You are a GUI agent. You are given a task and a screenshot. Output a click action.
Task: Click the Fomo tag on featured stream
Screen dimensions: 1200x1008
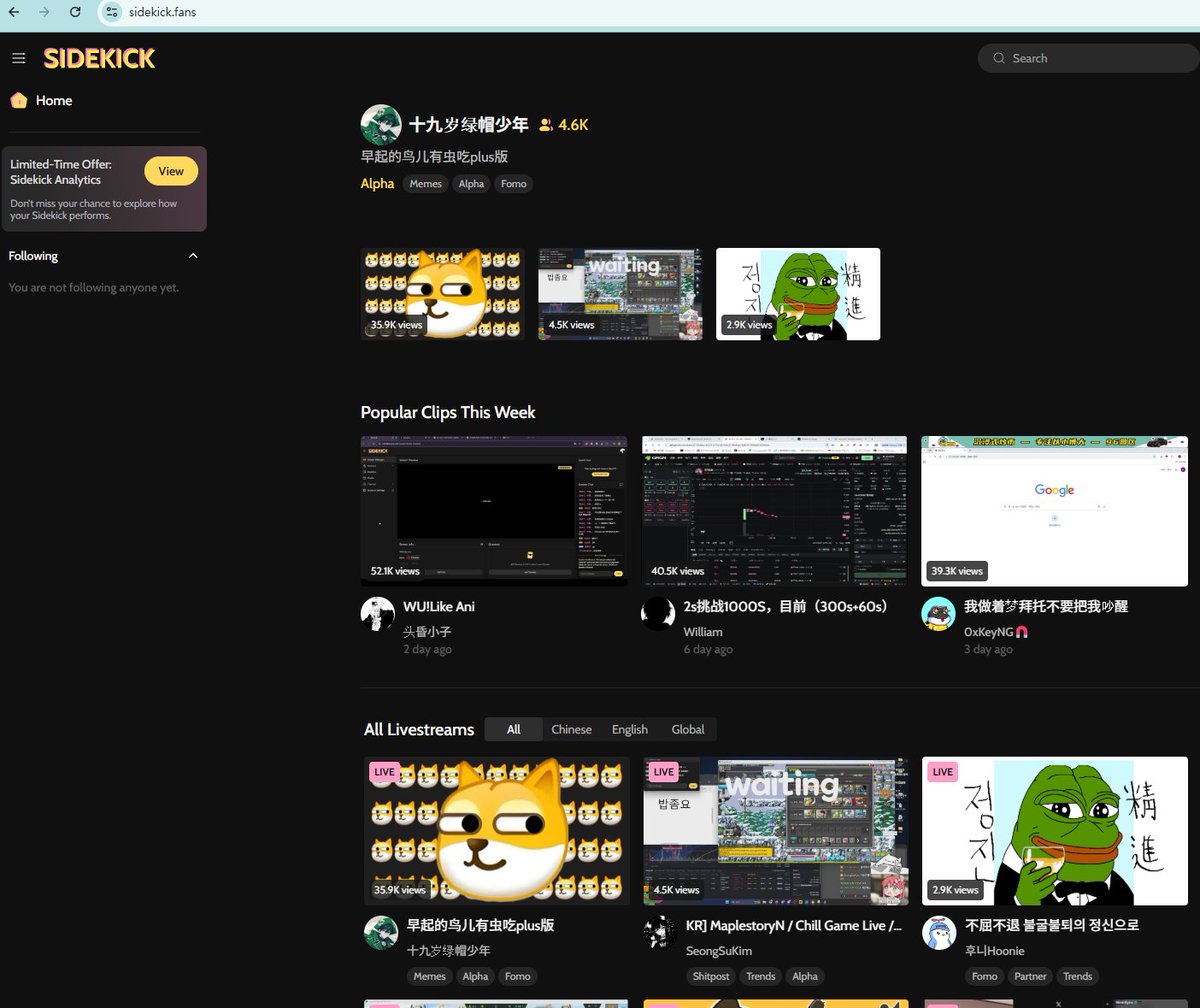[513, 184]
